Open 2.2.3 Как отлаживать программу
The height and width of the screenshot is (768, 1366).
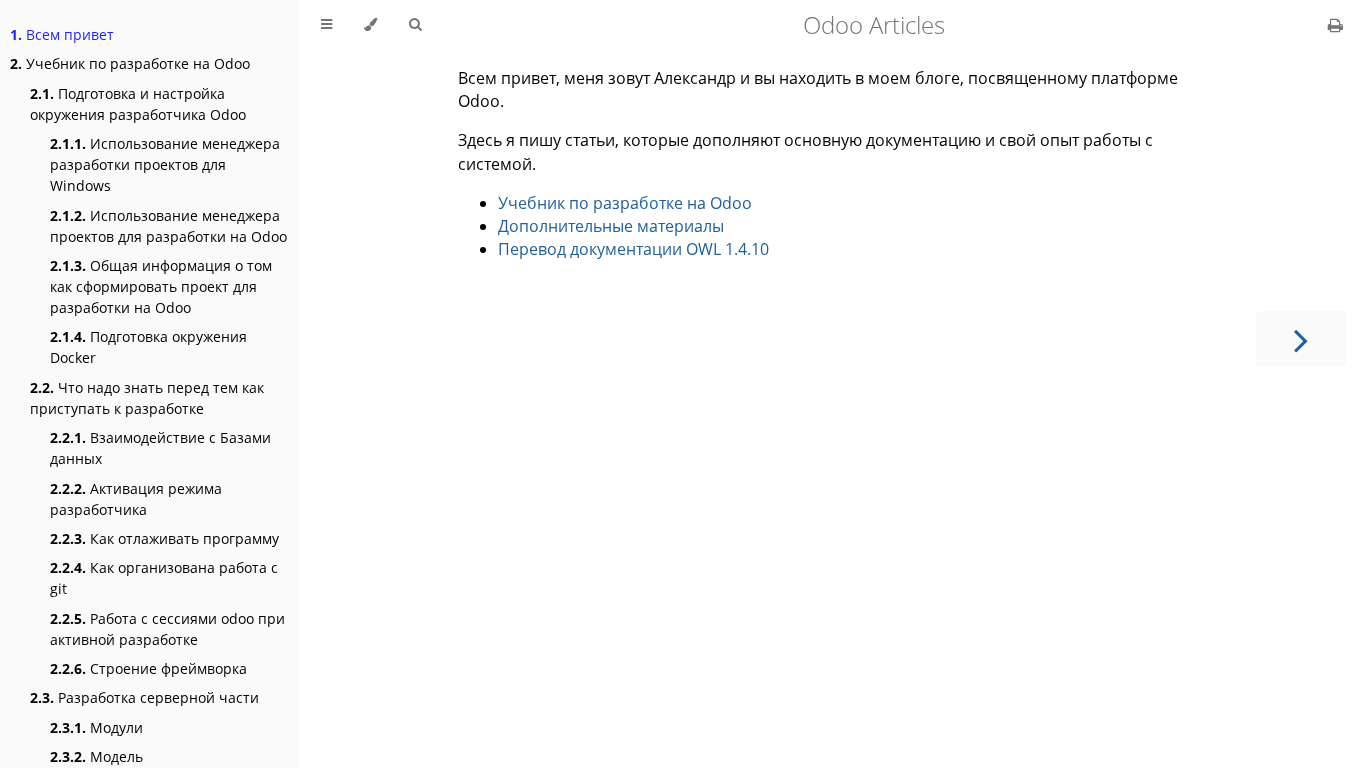click(165, 539)
